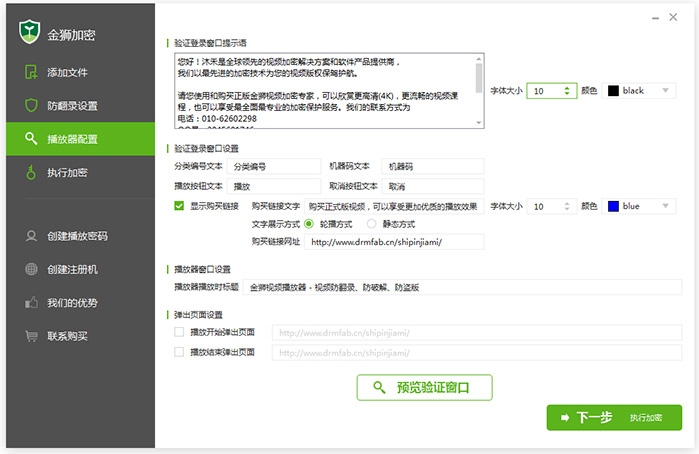Click the 播放器播放时标题 input field

(x=462, y=287)
